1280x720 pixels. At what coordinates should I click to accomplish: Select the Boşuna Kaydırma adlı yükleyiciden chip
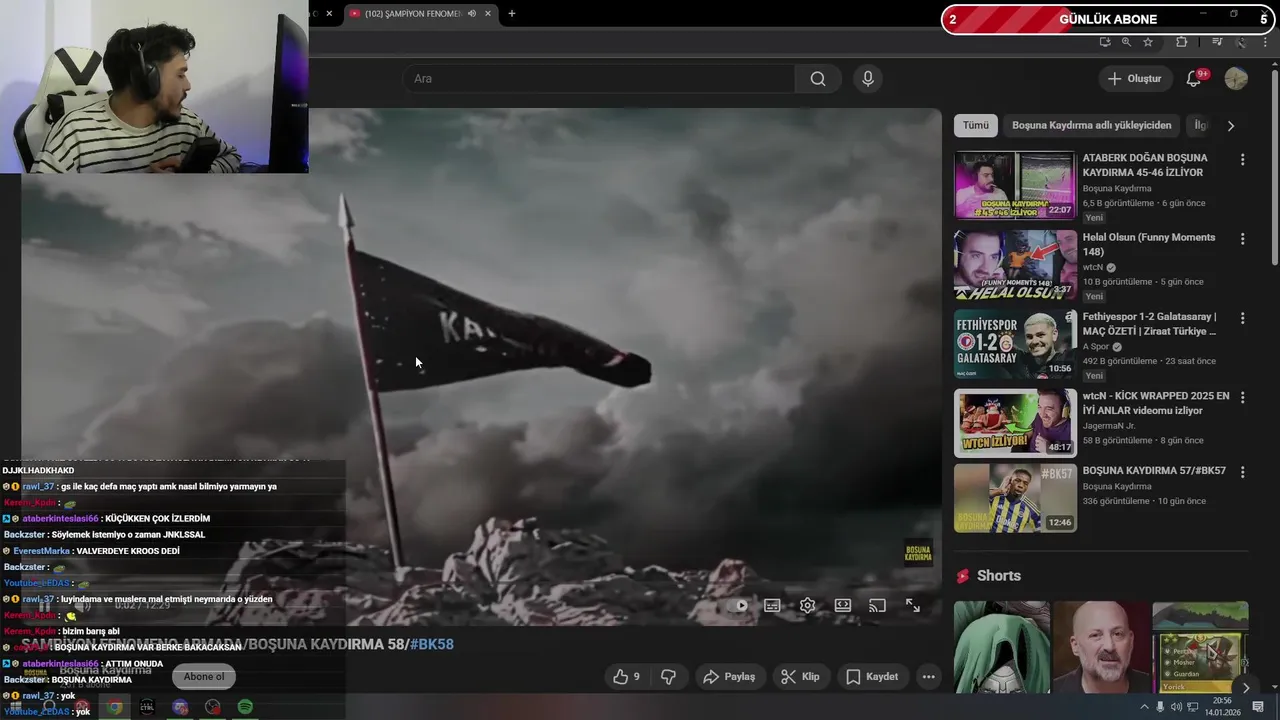coord(1091,125)
